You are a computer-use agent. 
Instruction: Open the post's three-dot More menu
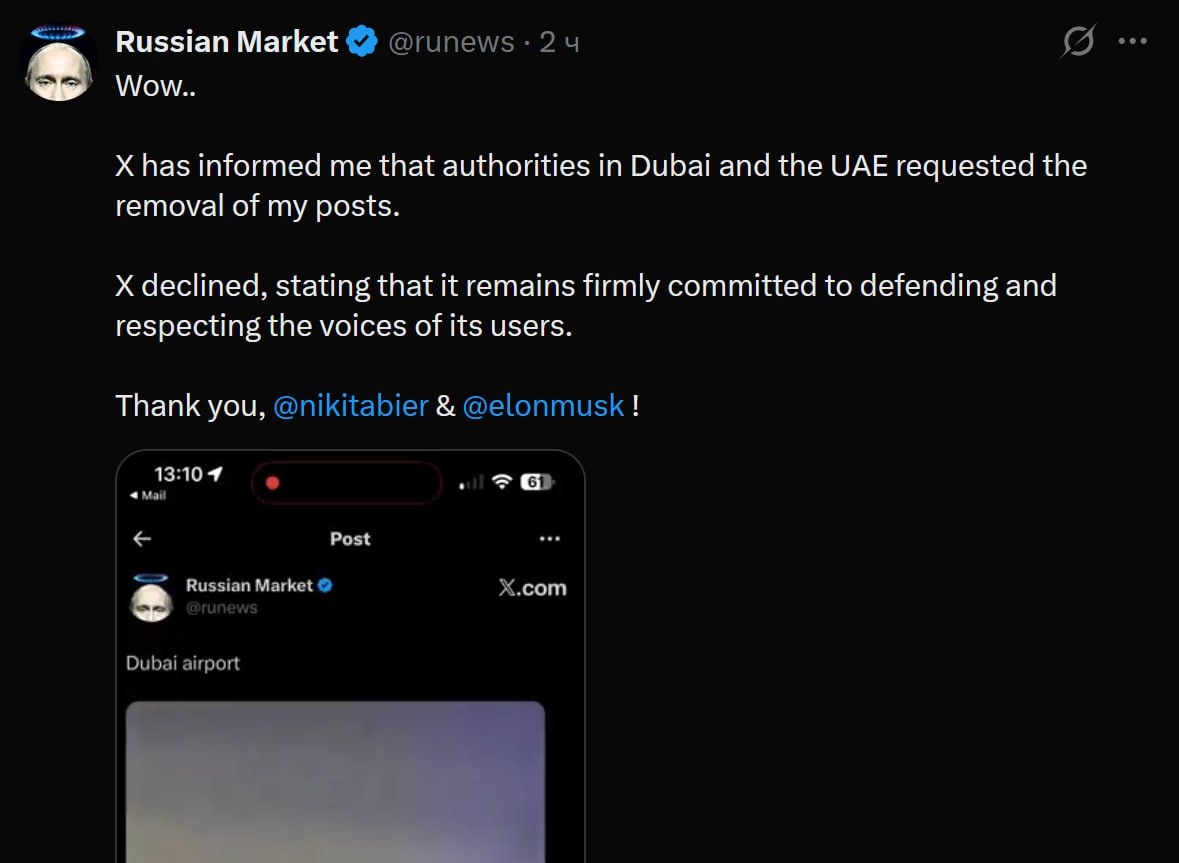(1132, 42)
